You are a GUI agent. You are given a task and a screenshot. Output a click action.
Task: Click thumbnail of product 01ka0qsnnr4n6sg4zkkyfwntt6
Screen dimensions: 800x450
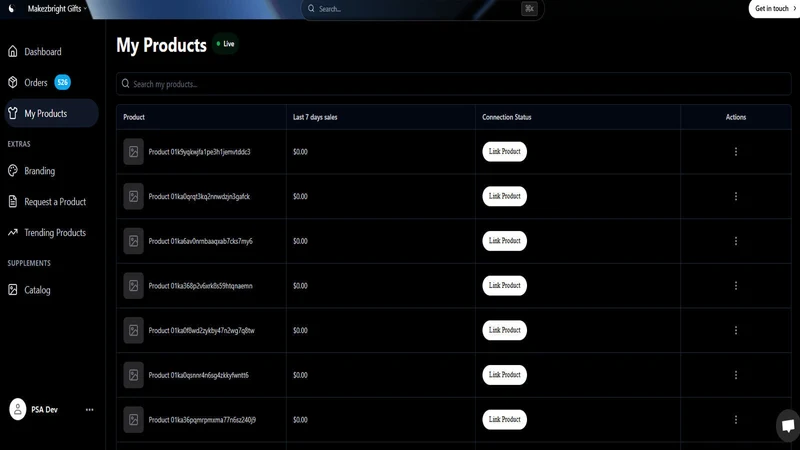click(133, 375)
